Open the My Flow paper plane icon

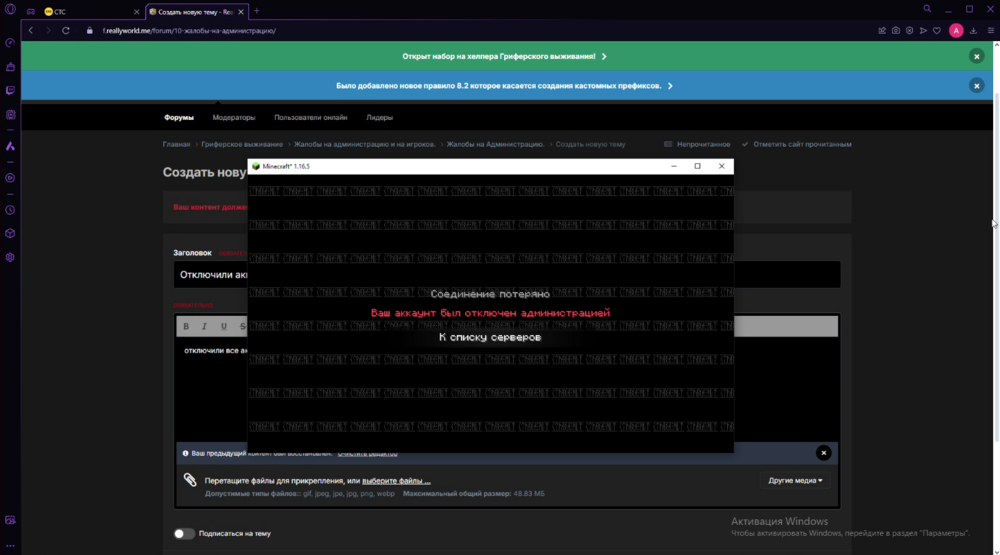click(x=923, y=31)
